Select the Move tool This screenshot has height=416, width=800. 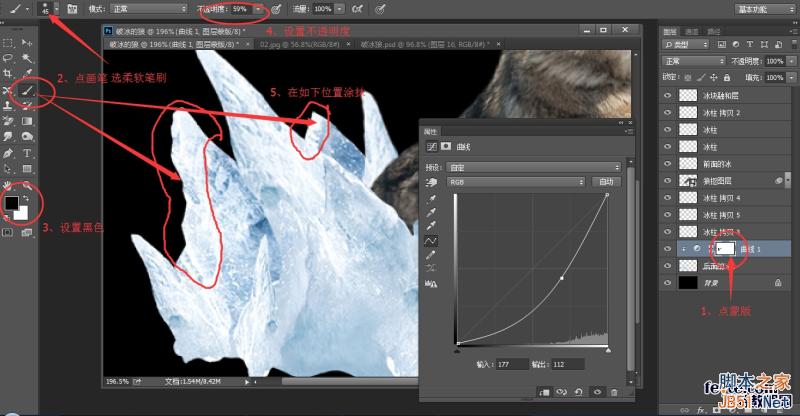(27, 43)
